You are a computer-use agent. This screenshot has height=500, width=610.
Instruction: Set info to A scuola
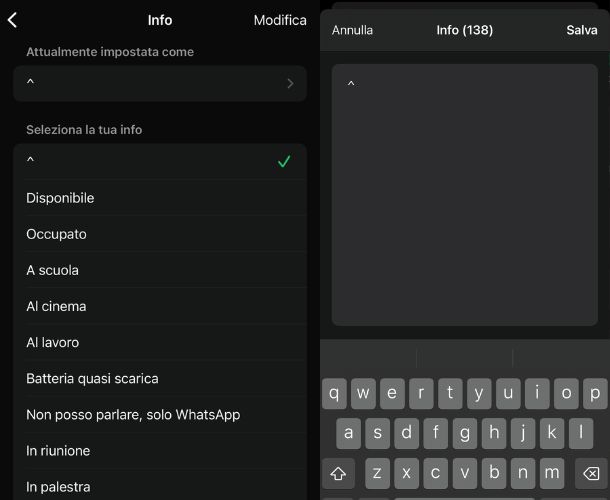tap(160, 270)
